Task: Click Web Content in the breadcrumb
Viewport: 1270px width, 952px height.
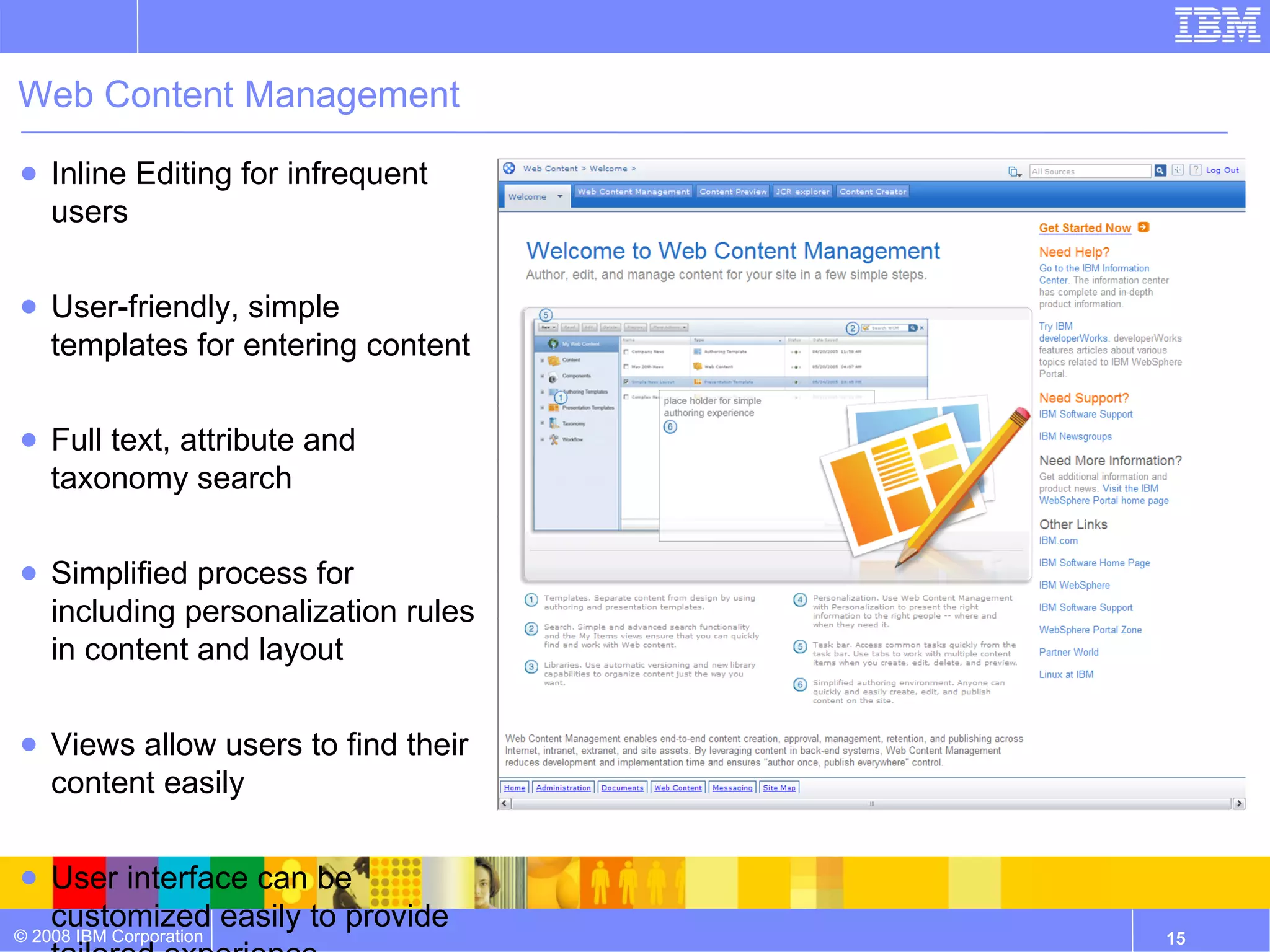Action: pos(550,169)
